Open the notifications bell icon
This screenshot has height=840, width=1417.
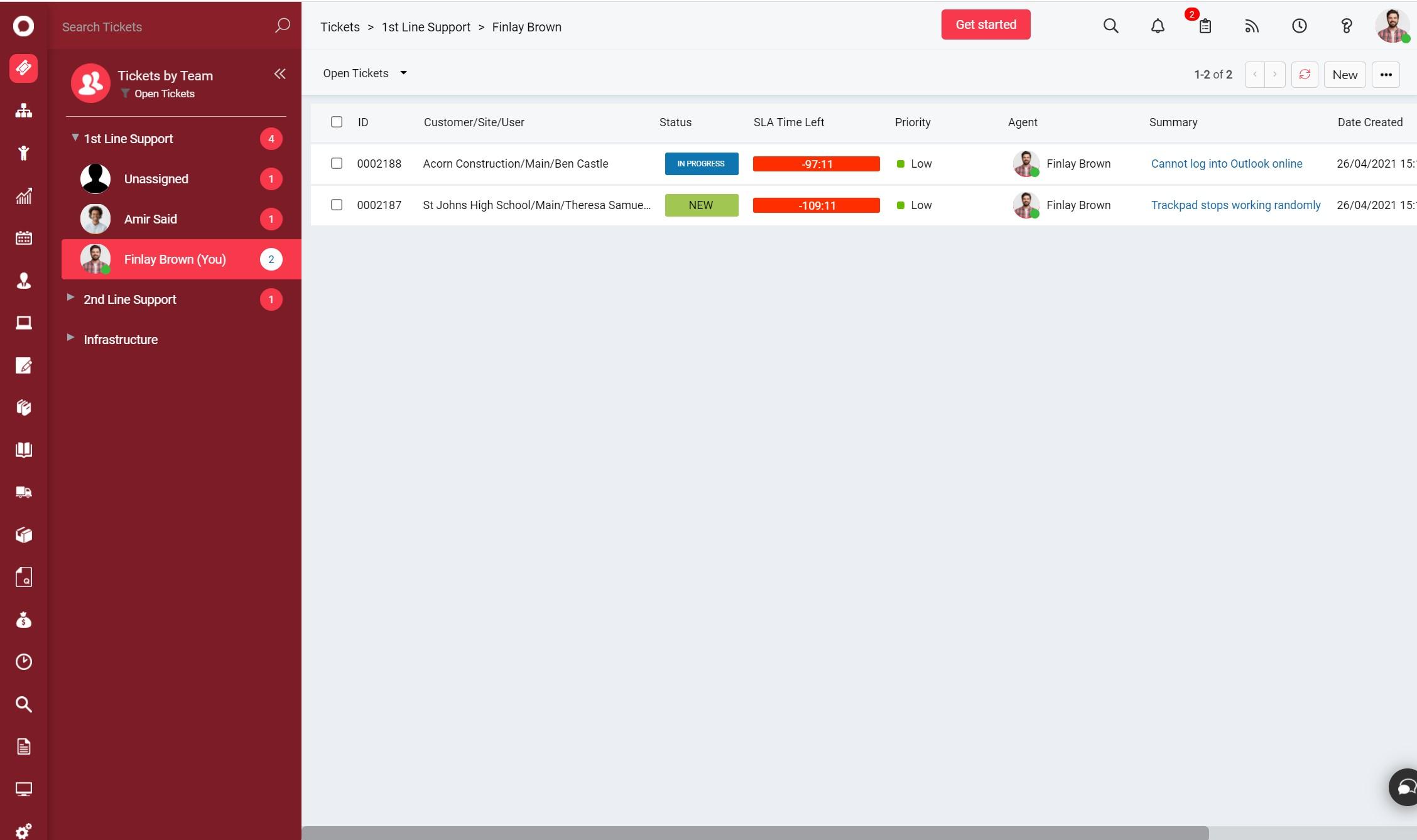pos(1158,25)
